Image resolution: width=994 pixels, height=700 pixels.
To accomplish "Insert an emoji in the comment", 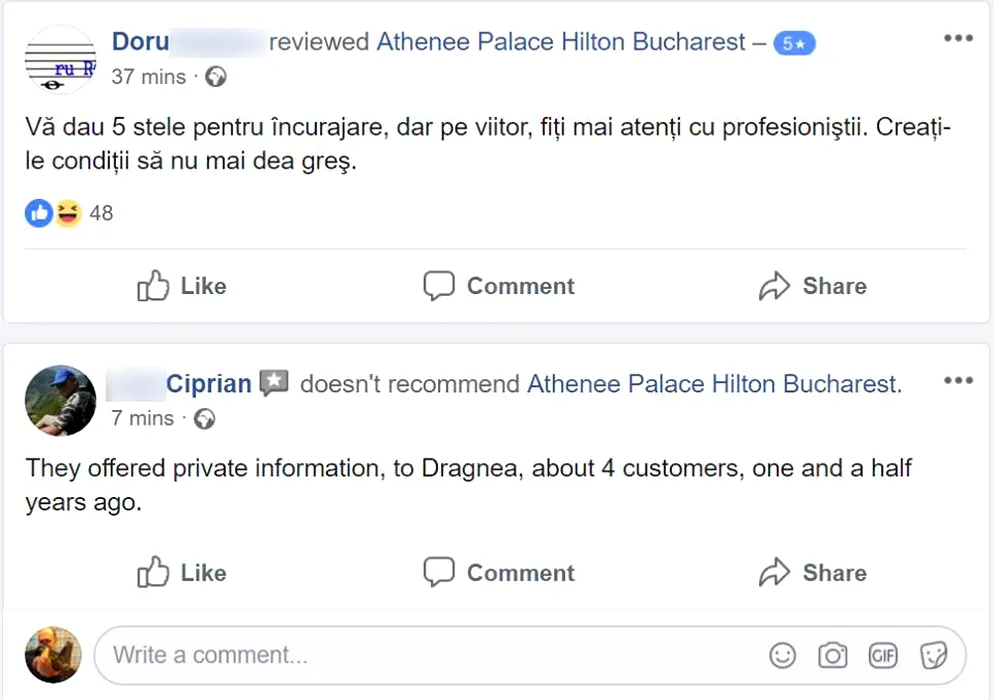I will click(x=782, y=655).
